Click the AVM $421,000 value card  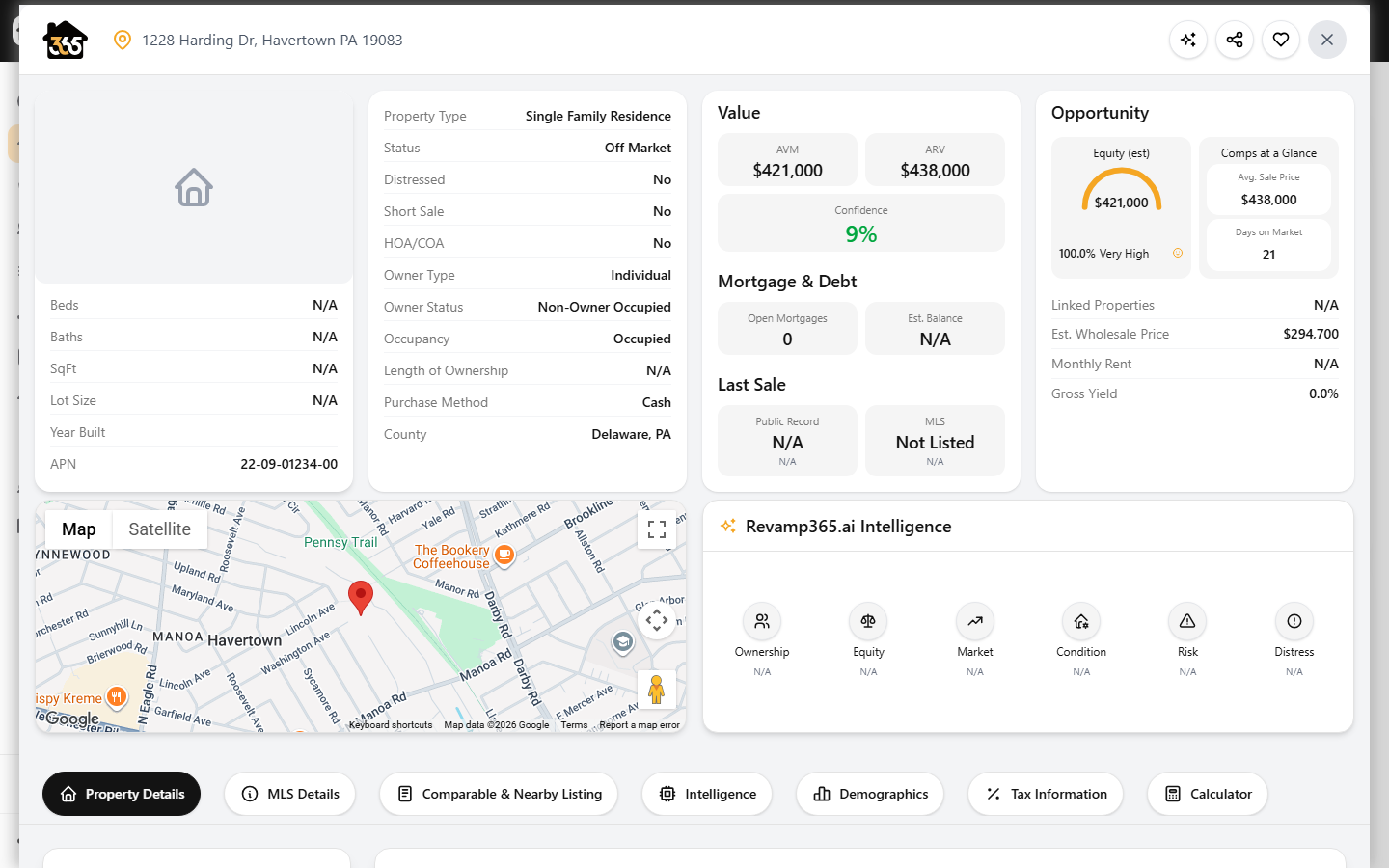tap(787, 160)
